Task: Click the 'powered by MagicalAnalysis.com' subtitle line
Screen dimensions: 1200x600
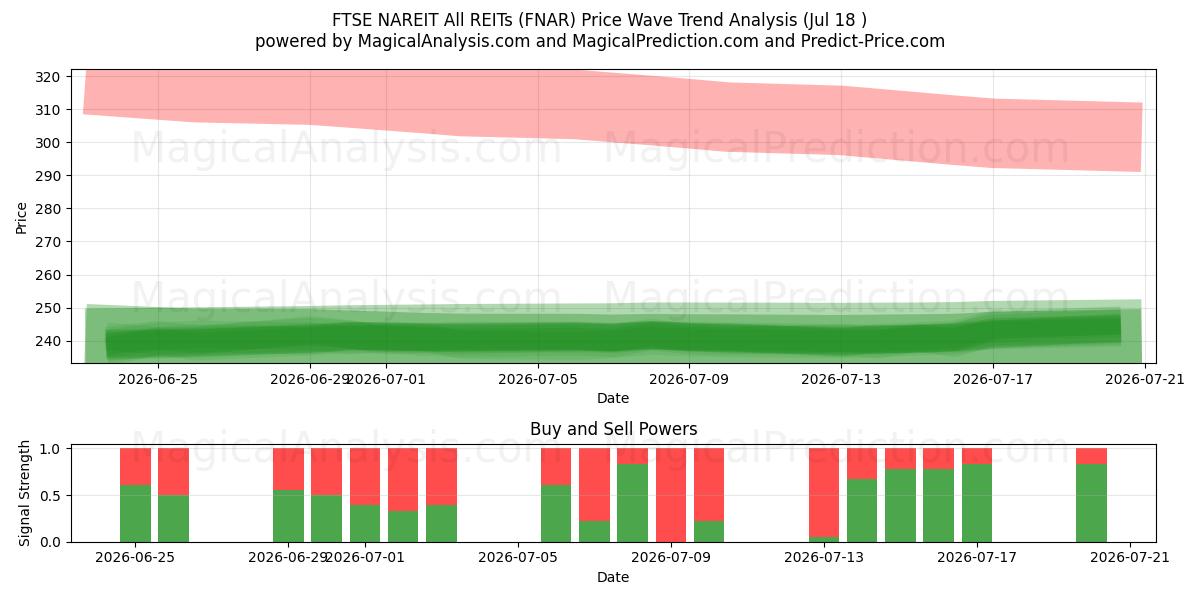Action: [600, 41]
